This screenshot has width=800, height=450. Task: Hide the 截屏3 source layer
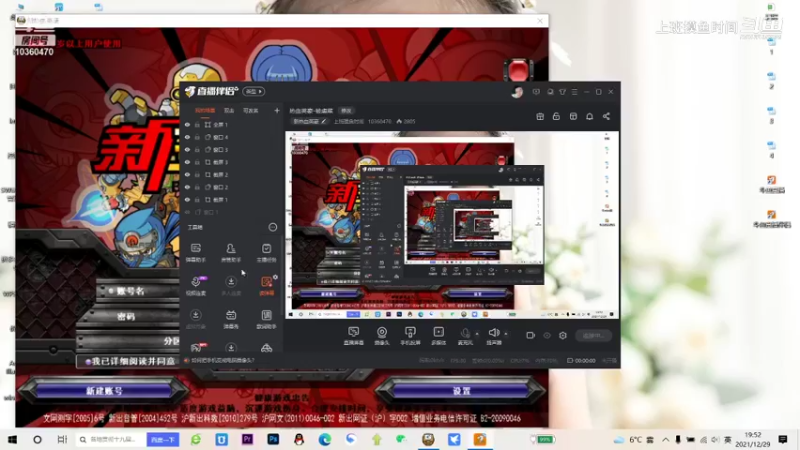coord(187,162)
